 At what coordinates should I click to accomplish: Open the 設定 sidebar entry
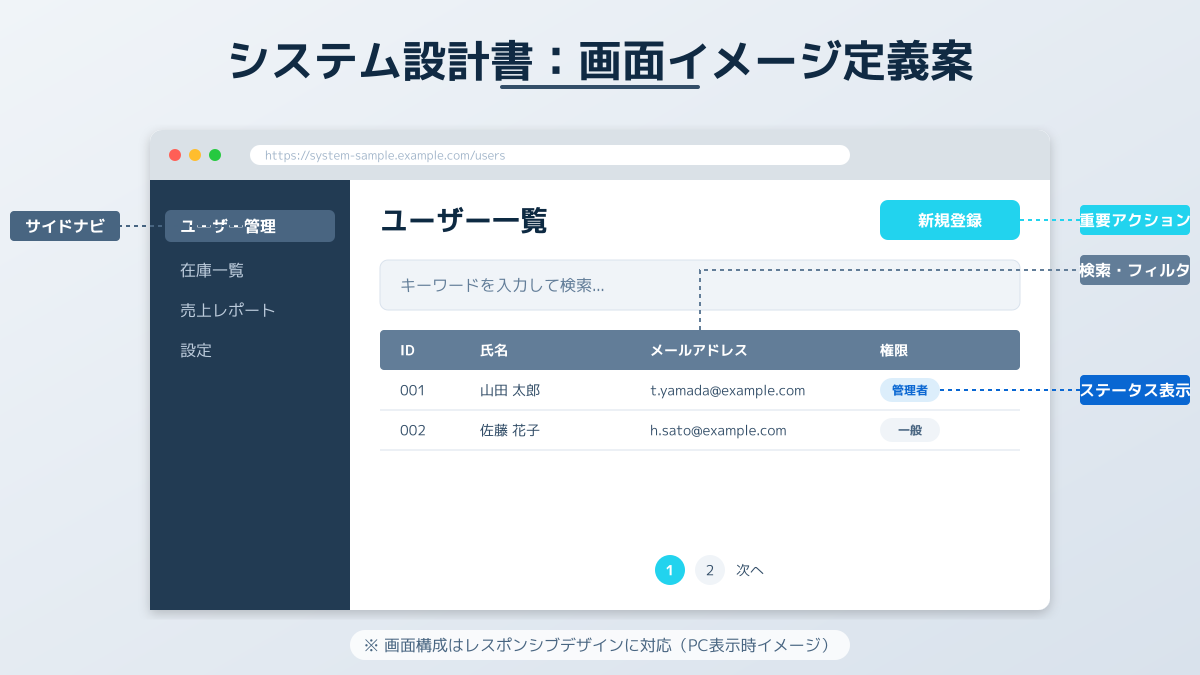click(x=196, y=350)
